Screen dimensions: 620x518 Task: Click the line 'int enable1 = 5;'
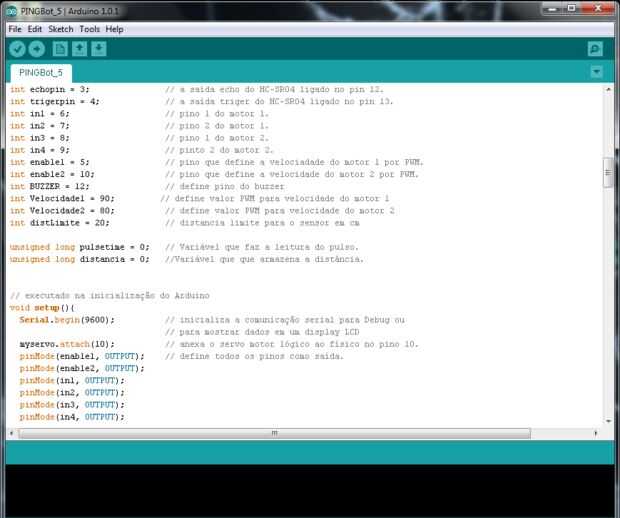point(50,162)
